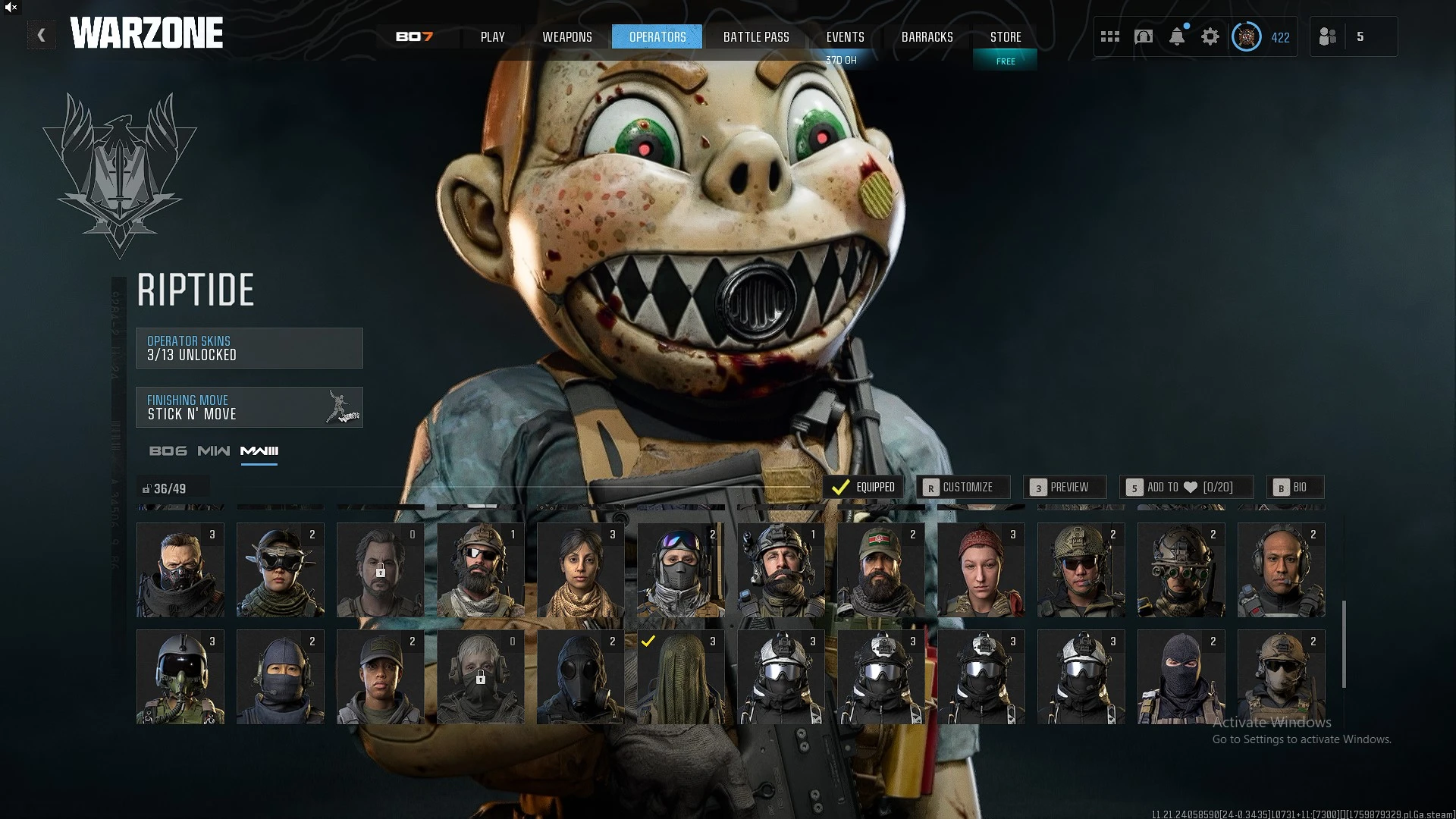This screenshot has width=1456, height=819.
Task: Add operator to favorites heart
Action: pos(1186,487)
